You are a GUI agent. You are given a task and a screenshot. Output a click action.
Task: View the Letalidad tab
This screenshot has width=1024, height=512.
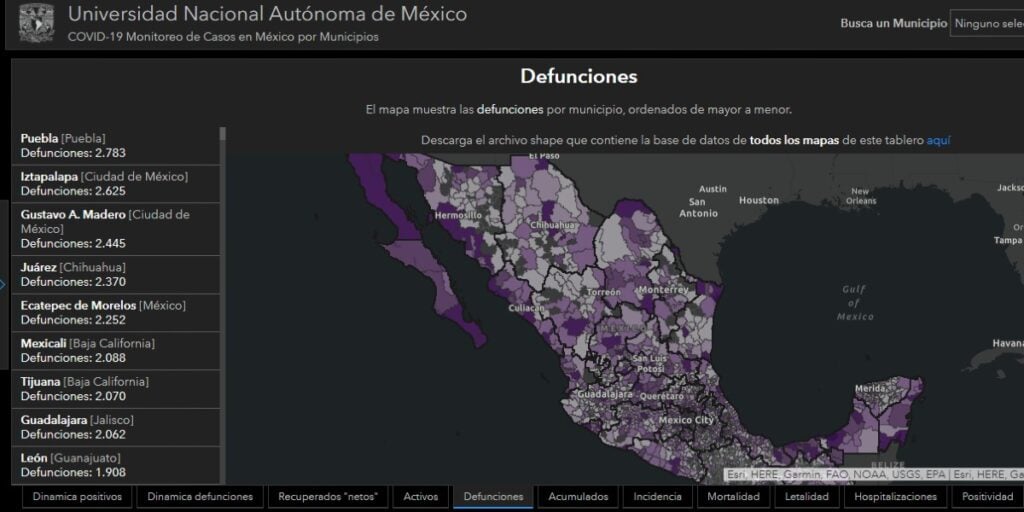(806, 496)
